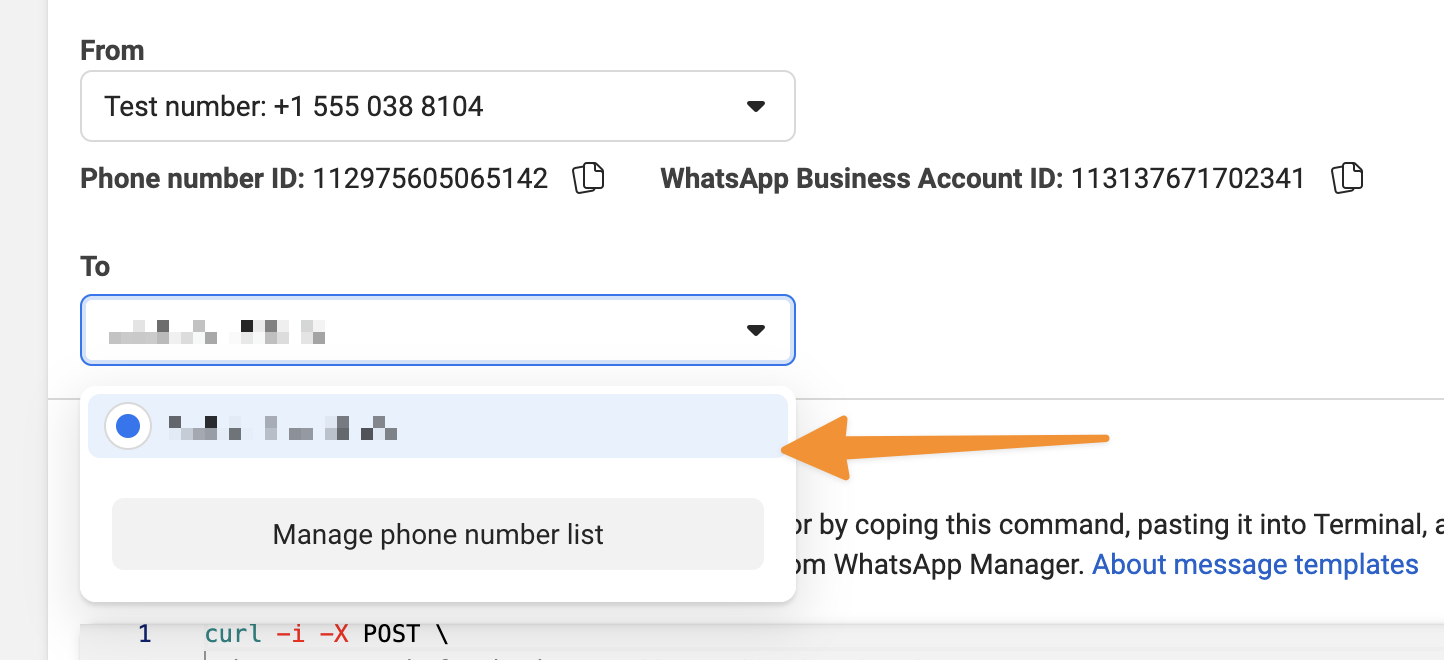Click the chevron on the To field
Image resolution: width=1444 pixels, height=660 pixels.
tap(757, 330)
